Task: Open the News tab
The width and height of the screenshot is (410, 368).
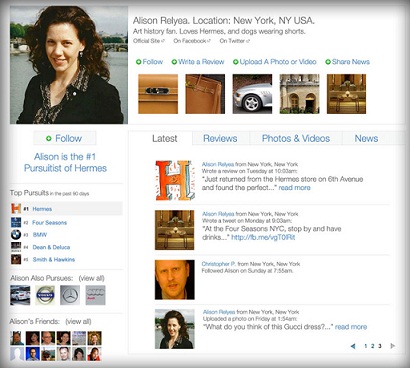Action: (x=366, y=138)
